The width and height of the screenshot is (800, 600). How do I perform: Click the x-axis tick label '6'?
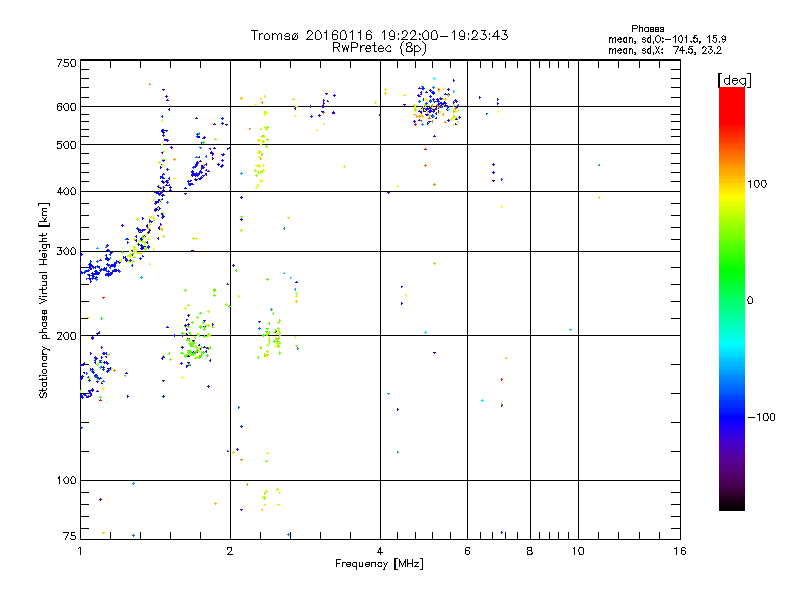tap(467, 551)
